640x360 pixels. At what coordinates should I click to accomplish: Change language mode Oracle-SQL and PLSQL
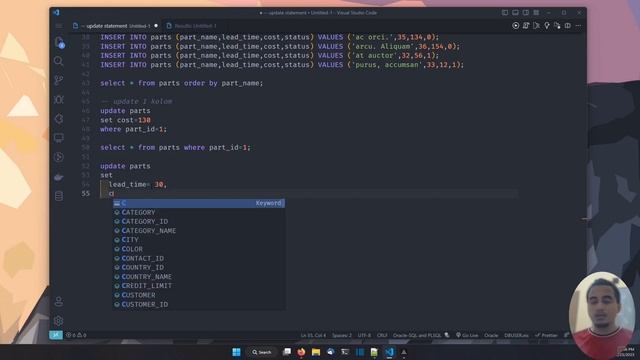coord(417,335)
